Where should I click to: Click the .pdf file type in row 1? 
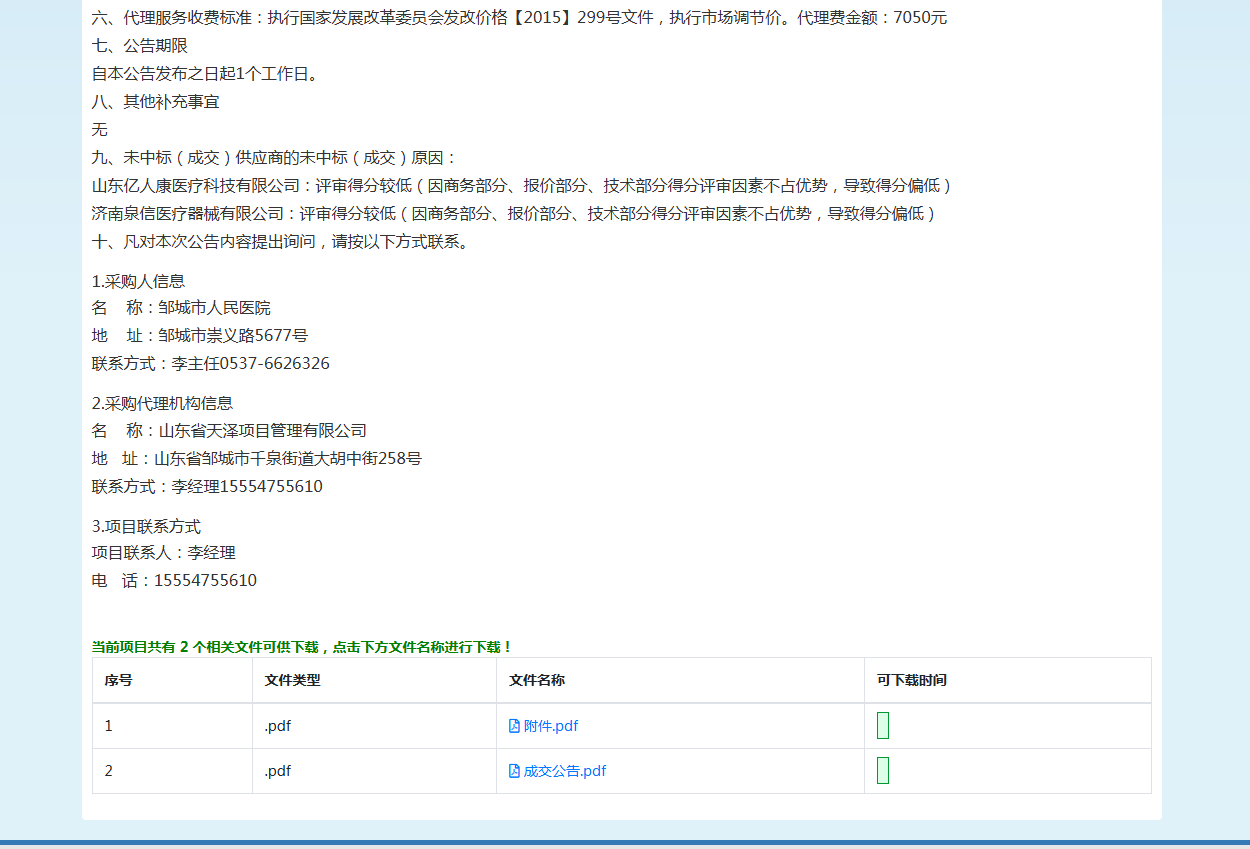pyautogui.click(x=278, y=726)
